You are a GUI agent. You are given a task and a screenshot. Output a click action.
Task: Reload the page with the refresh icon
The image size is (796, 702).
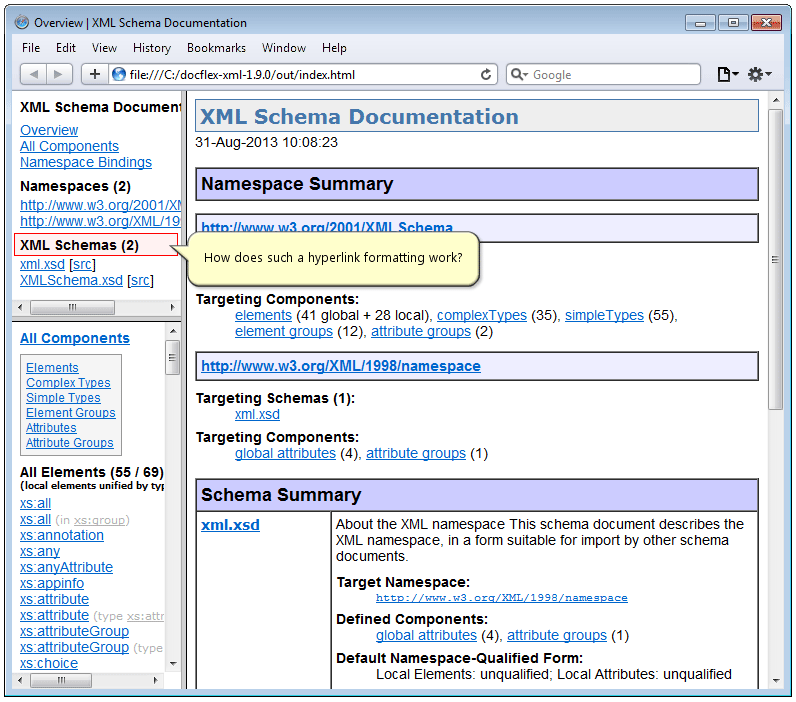(486, 74)
